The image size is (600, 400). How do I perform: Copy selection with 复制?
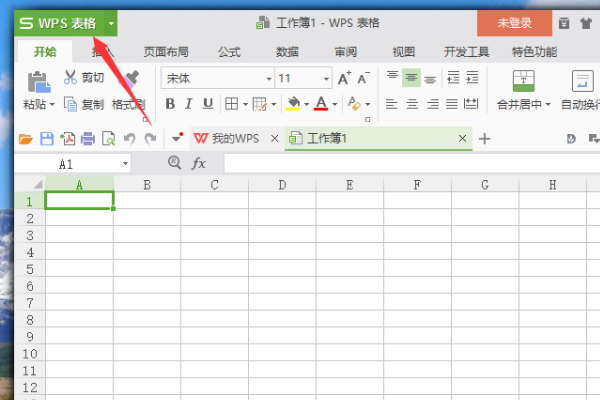84,104
